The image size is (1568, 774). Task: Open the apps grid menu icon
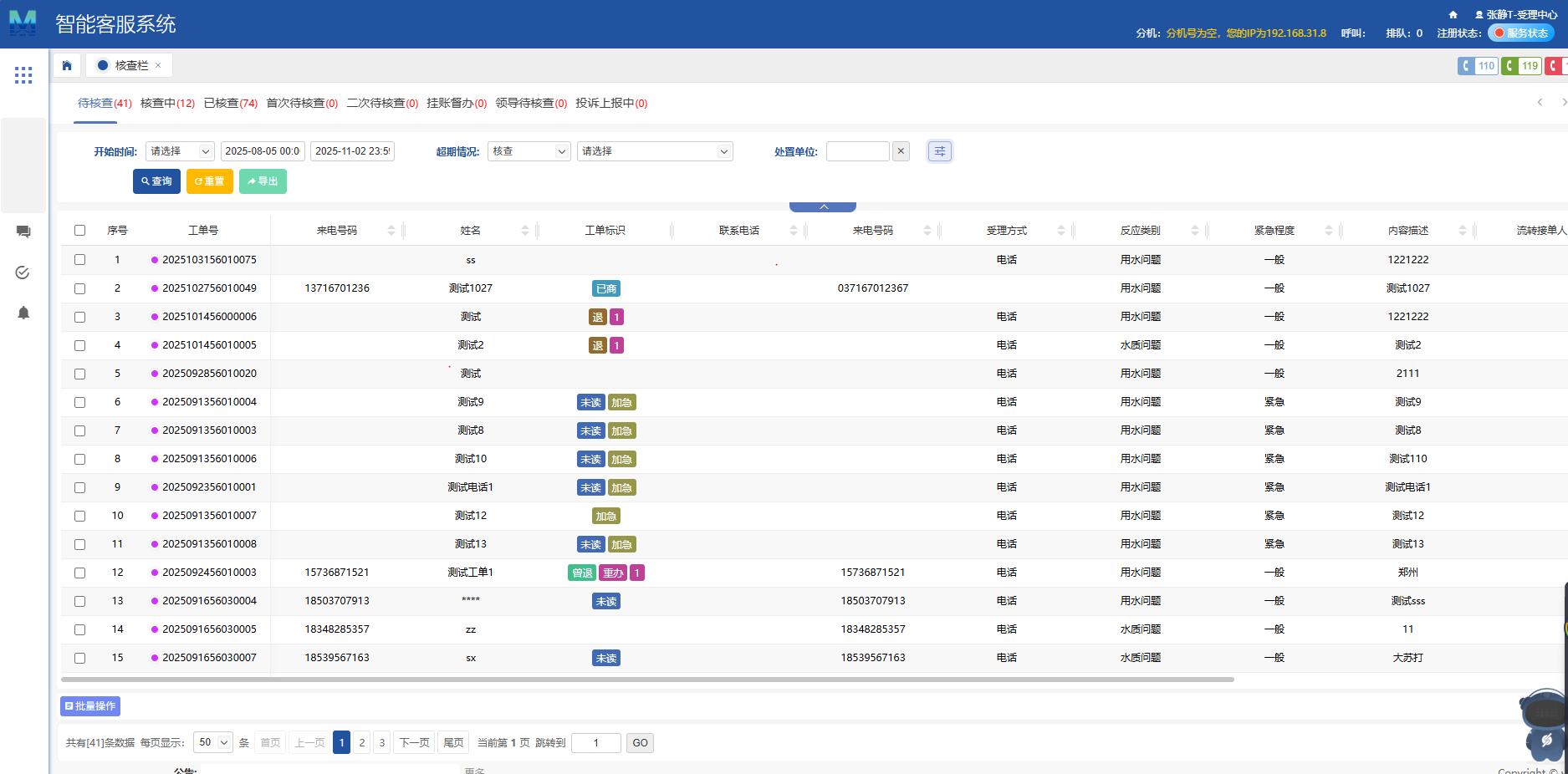(23, 75)
